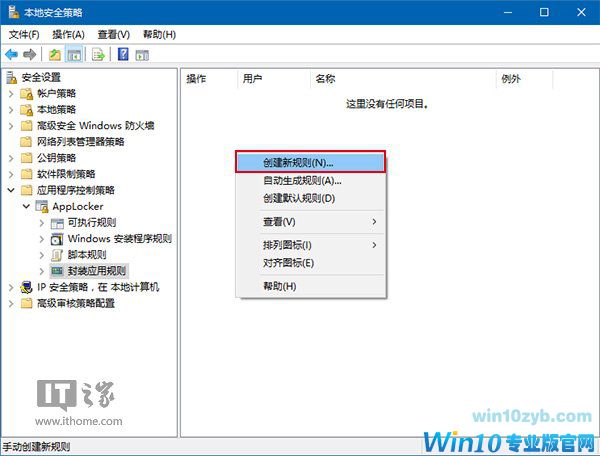This screenshot has width=600, height=456.
Task: Expand the 脚本规则 node
Action: click(42, 255)
